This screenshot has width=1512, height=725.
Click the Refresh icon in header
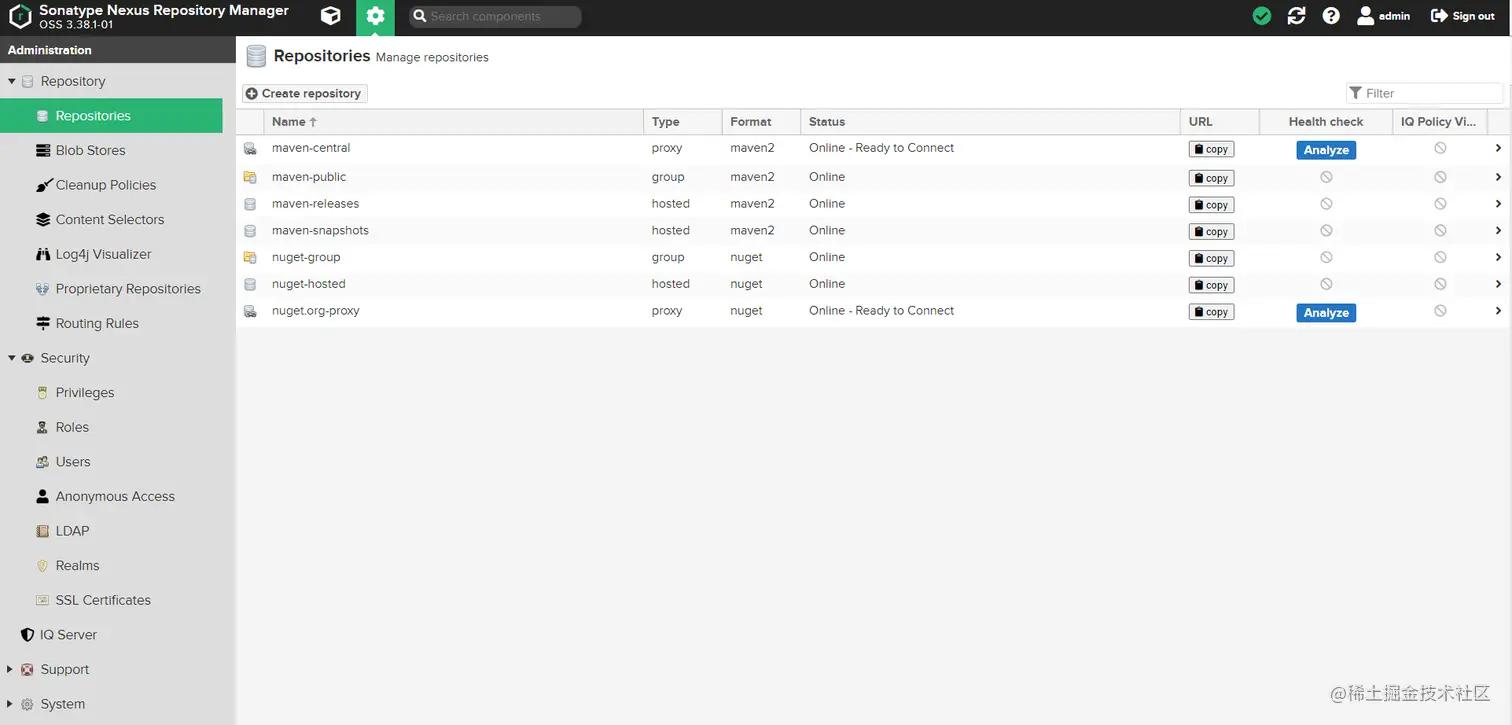1296,16
